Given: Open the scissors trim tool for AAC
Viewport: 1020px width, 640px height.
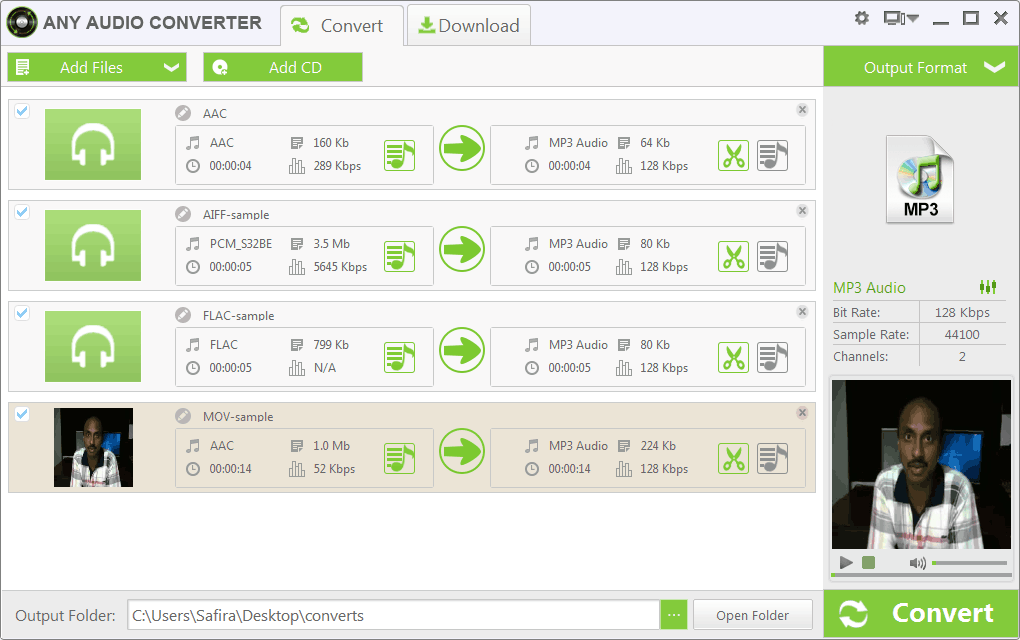Looking at the screenshot, I should point(734,155).
